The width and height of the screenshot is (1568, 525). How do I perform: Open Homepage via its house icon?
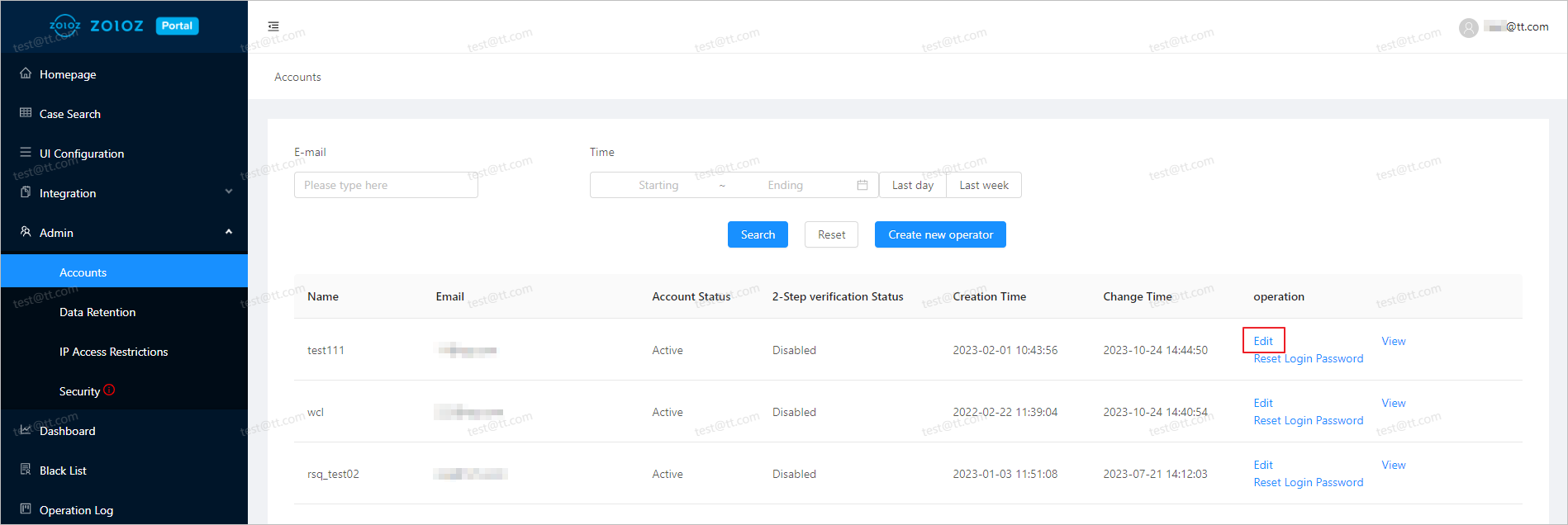point(26,73)
